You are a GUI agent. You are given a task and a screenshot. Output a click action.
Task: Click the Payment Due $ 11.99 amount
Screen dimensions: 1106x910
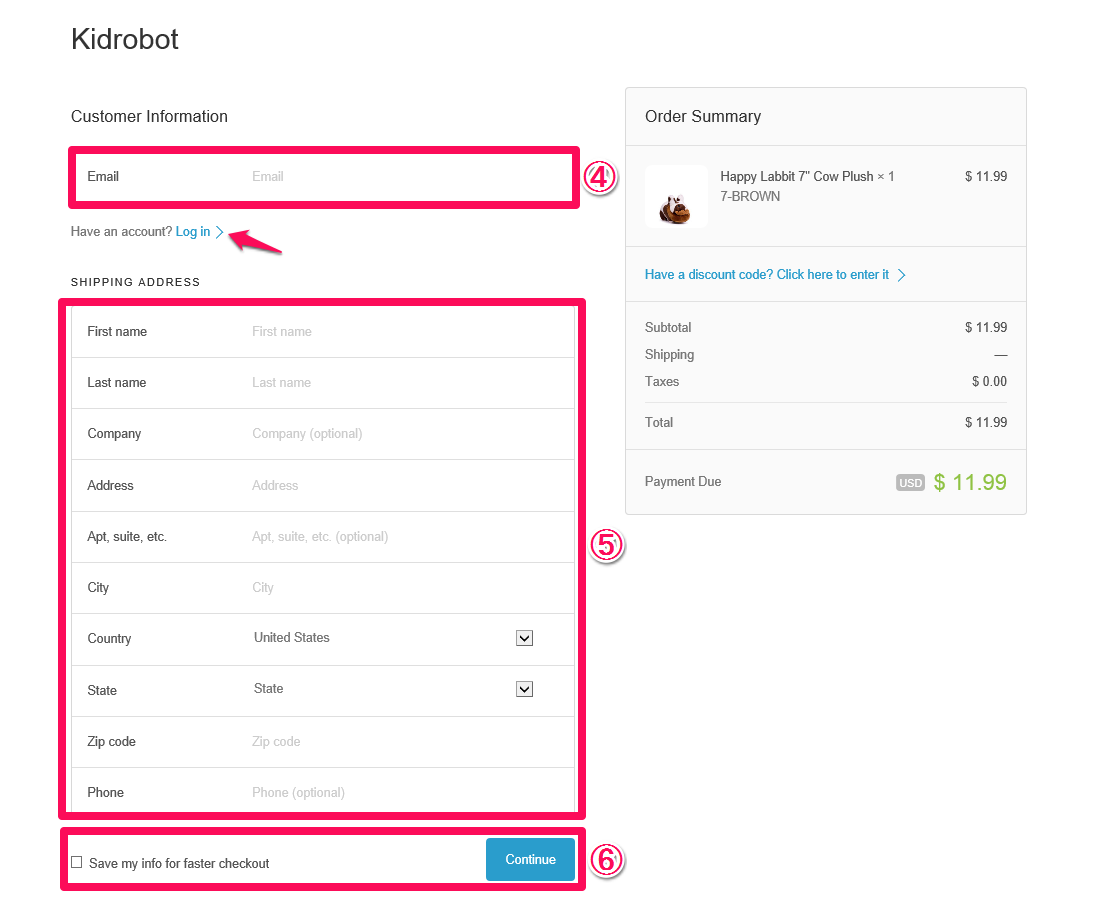click(970, 483)
